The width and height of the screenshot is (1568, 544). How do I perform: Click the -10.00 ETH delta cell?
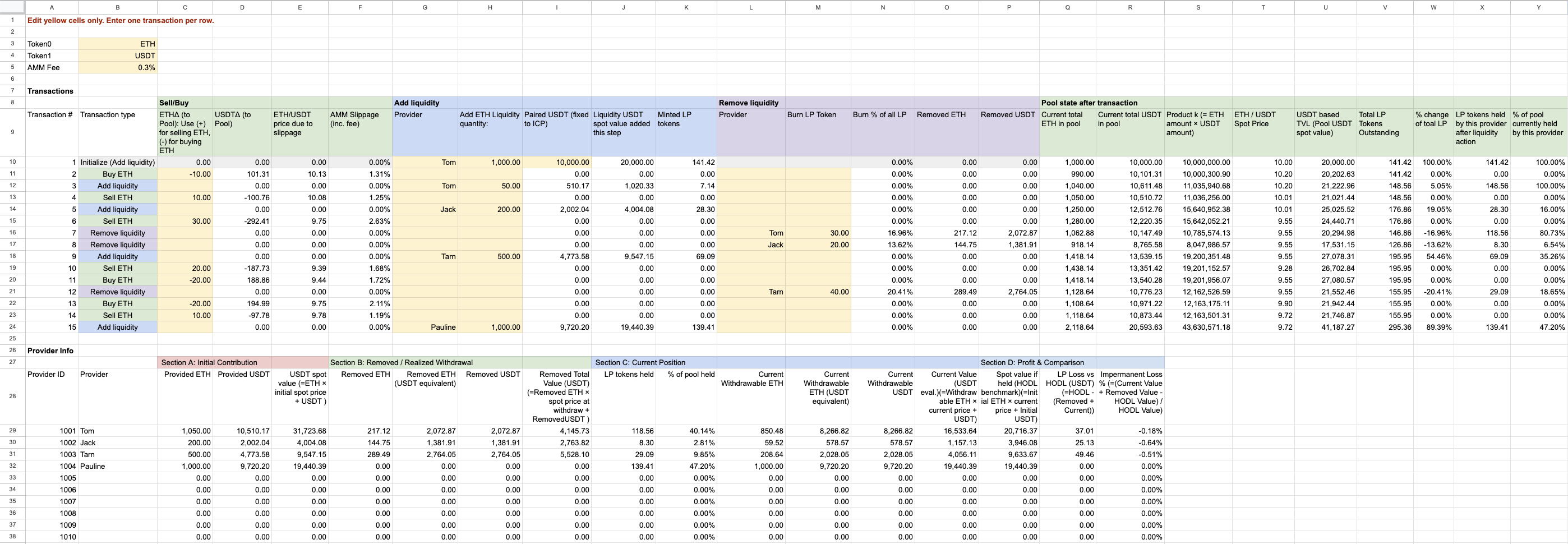[x=185, y=174]
